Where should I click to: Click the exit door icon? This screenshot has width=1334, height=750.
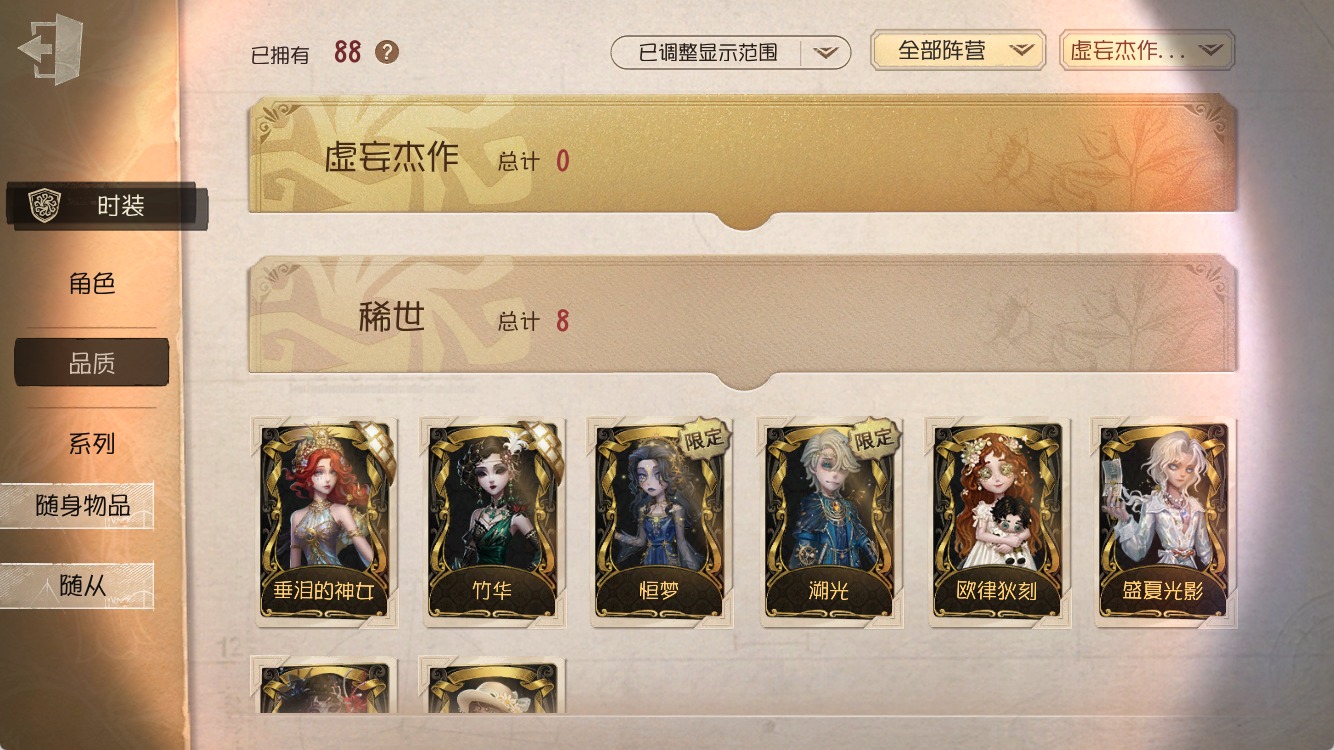tap(49, 50)
